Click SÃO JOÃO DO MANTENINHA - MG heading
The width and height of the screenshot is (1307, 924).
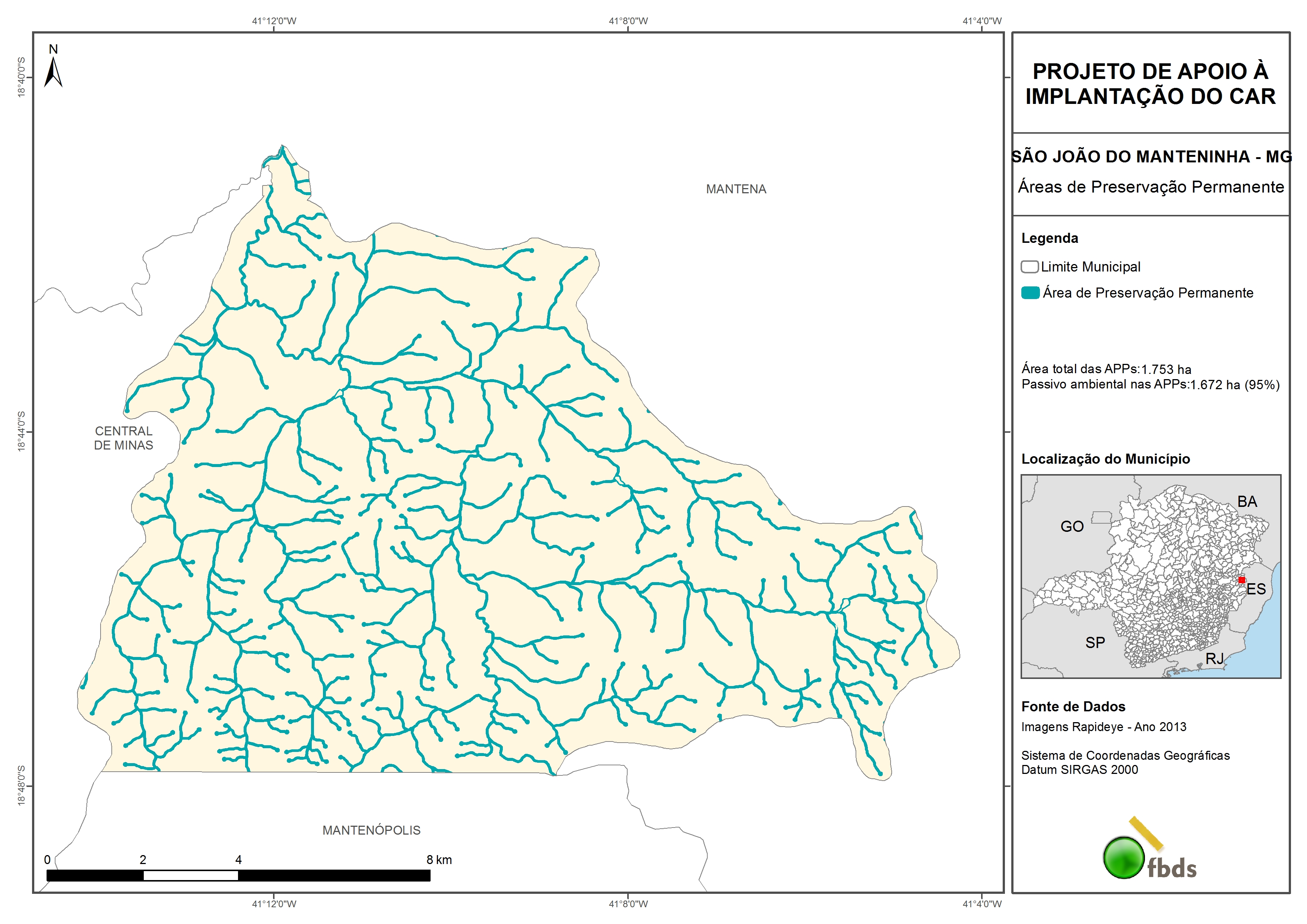click(x=1151, y=156)
